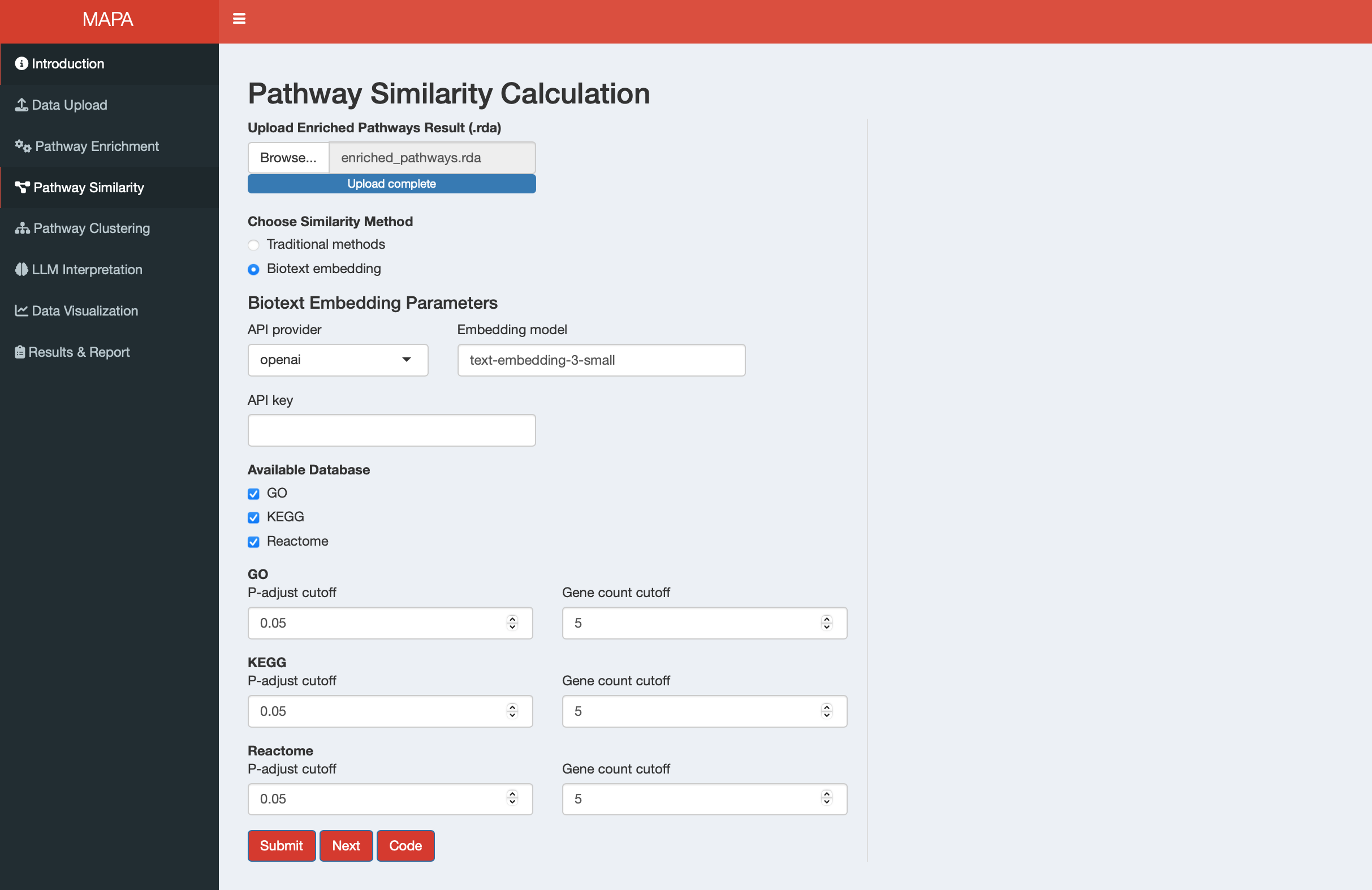1372x890 pixels.
Task: Click Reactome P-adjust cutoff stepper arrows
Action: click(512, 798)
